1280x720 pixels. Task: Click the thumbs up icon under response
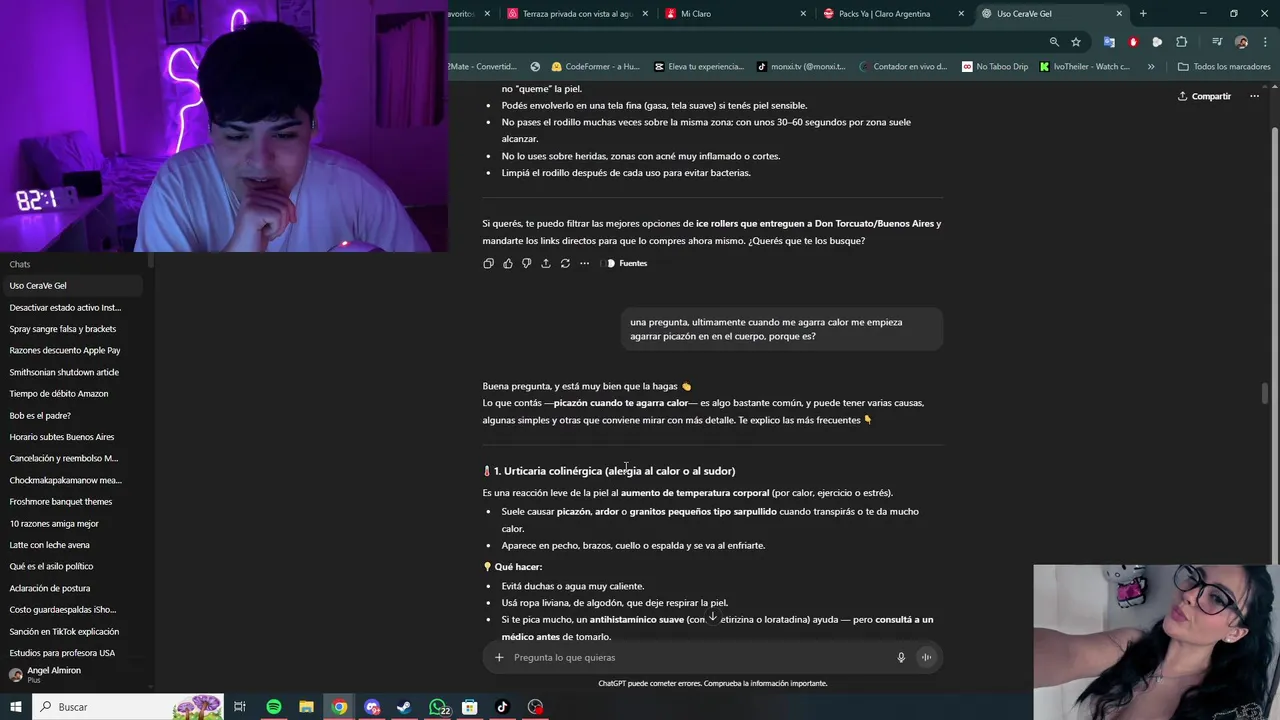[x=507, y=263]
